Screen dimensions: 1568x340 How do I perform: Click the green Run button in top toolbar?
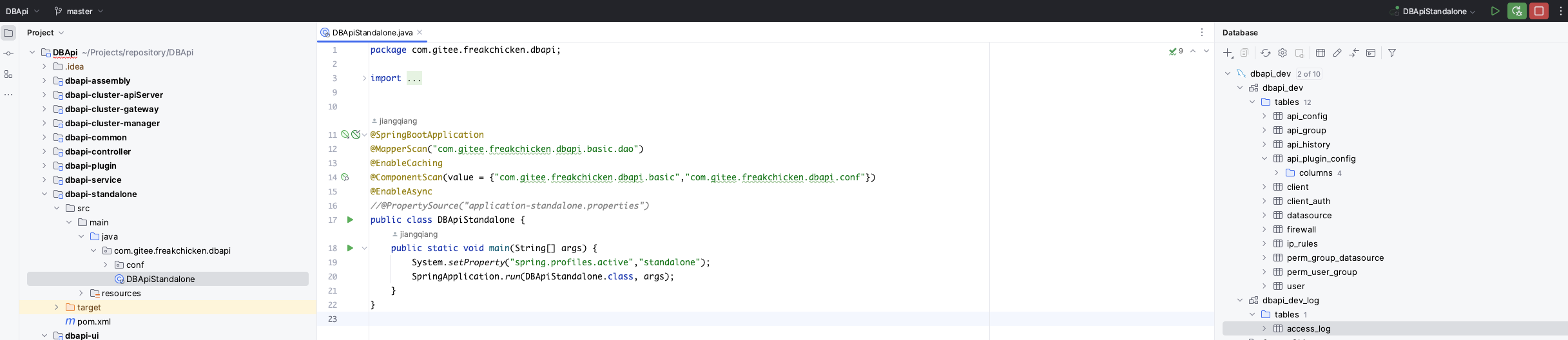(1495, 11)
